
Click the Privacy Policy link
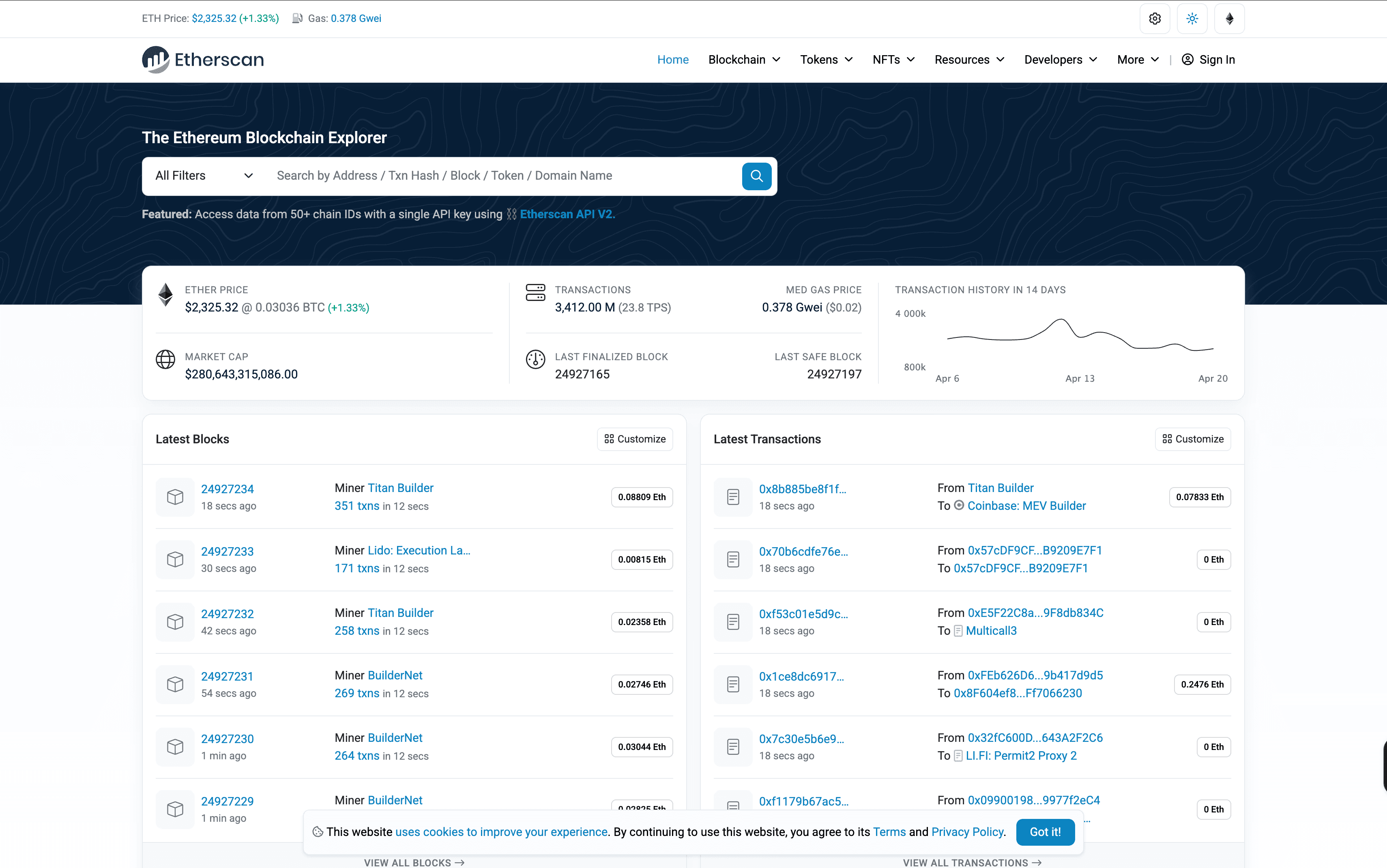point(968,832)
